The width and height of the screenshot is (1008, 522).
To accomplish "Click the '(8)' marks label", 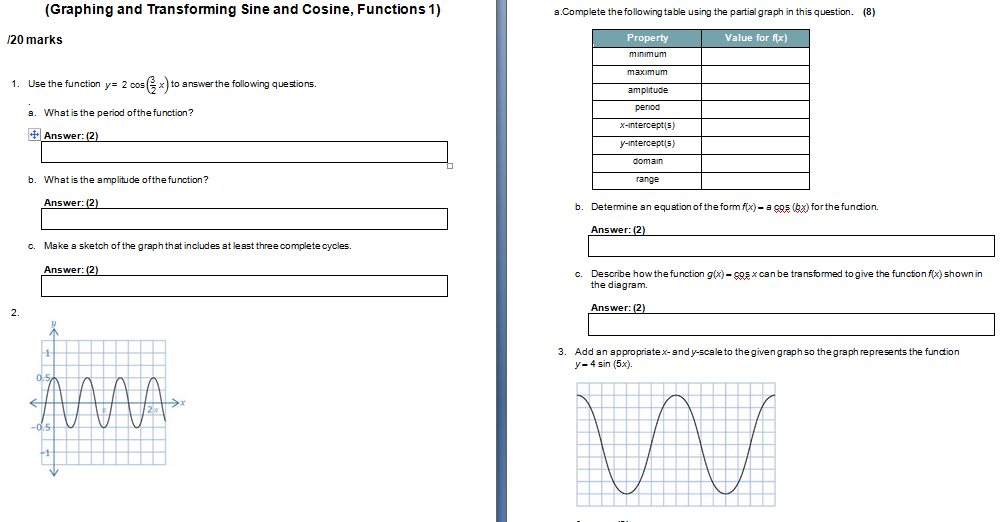I will point(868,12).
